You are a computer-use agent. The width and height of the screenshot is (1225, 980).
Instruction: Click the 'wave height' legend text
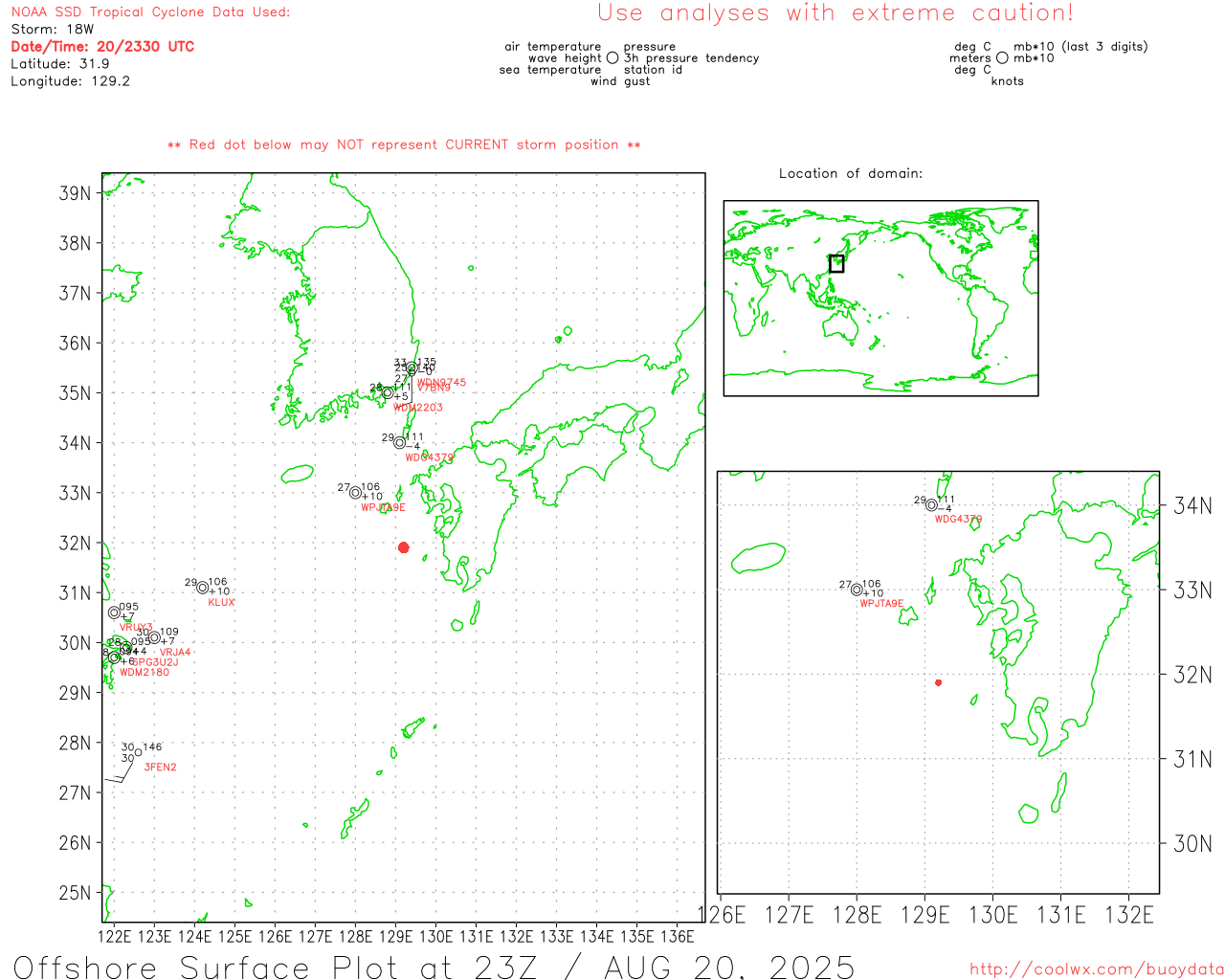[x=565, y=58]
